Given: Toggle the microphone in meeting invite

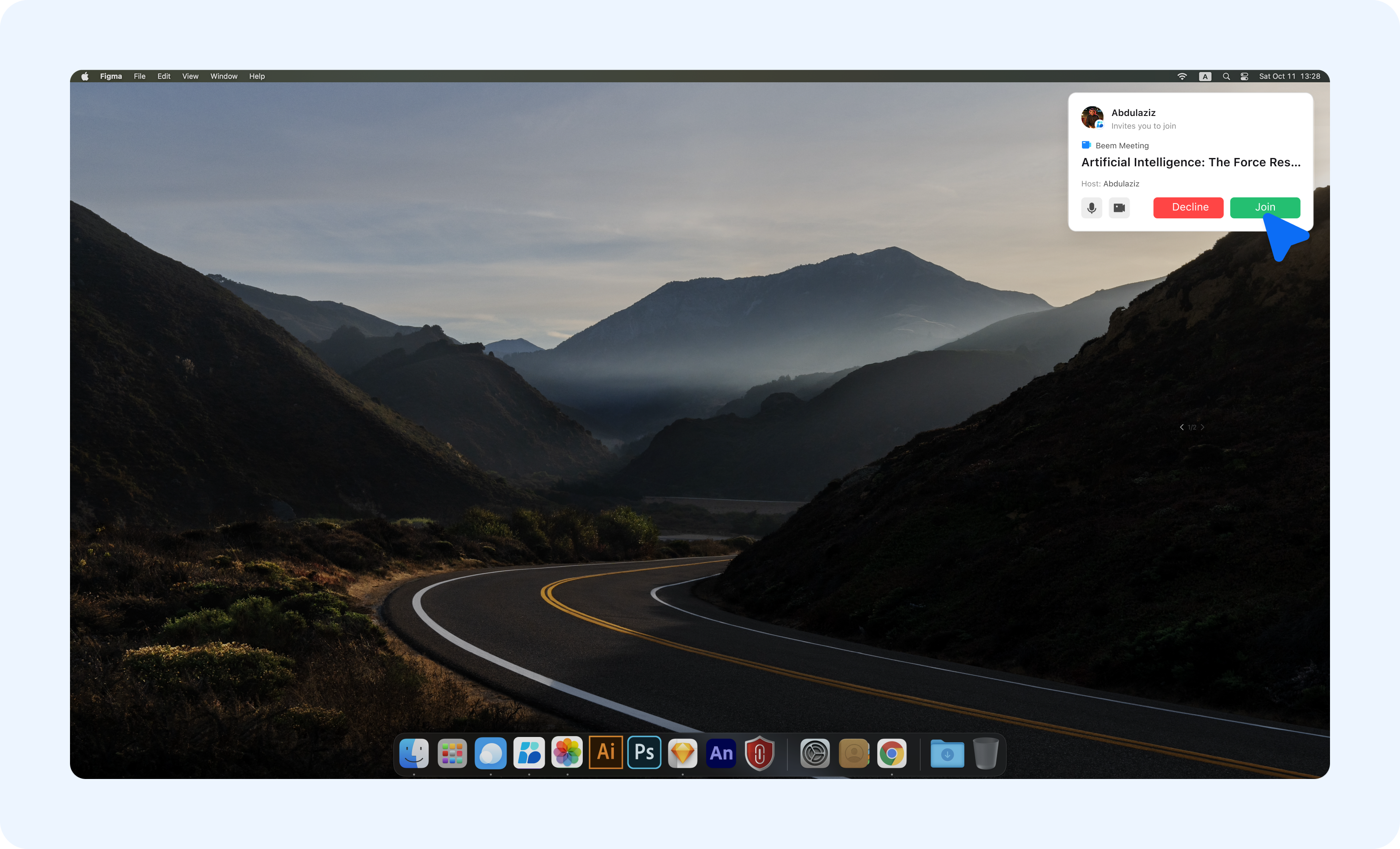Looking at the screenshot, I should click(x=1091, y=207).
